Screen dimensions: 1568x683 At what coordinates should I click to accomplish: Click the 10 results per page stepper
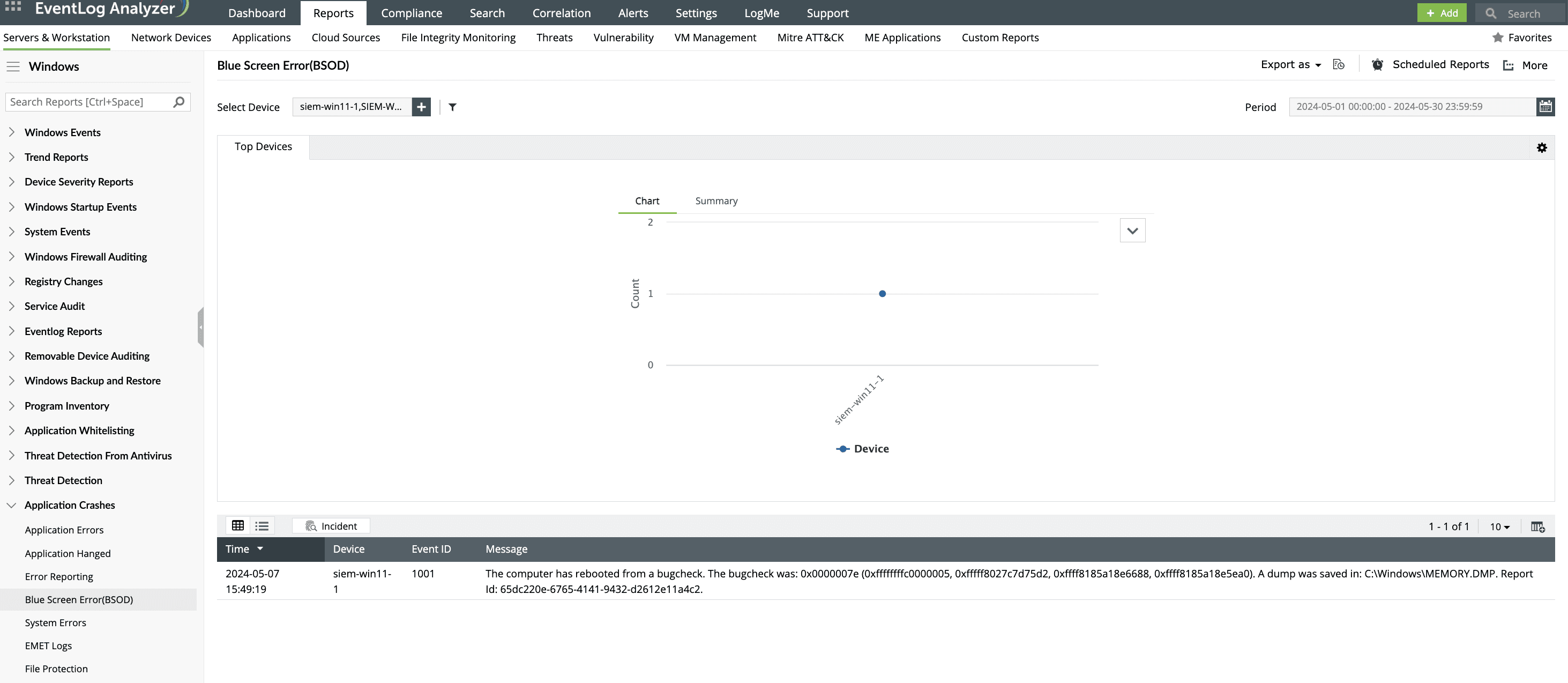[1497, 526]
